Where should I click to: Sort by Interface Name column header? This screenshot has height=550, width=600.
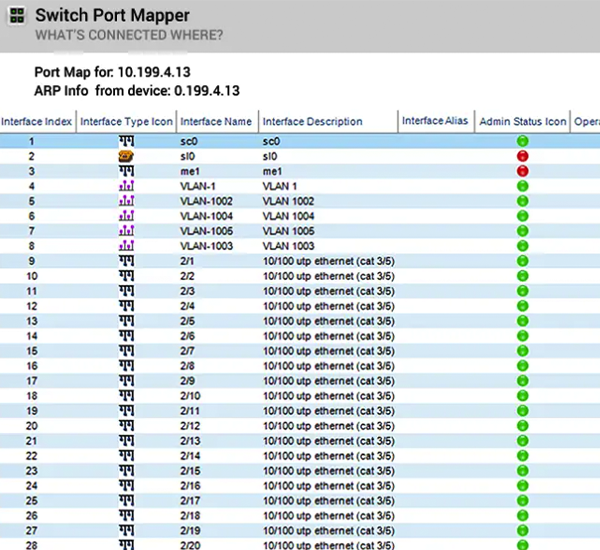(x=217, y=122)
